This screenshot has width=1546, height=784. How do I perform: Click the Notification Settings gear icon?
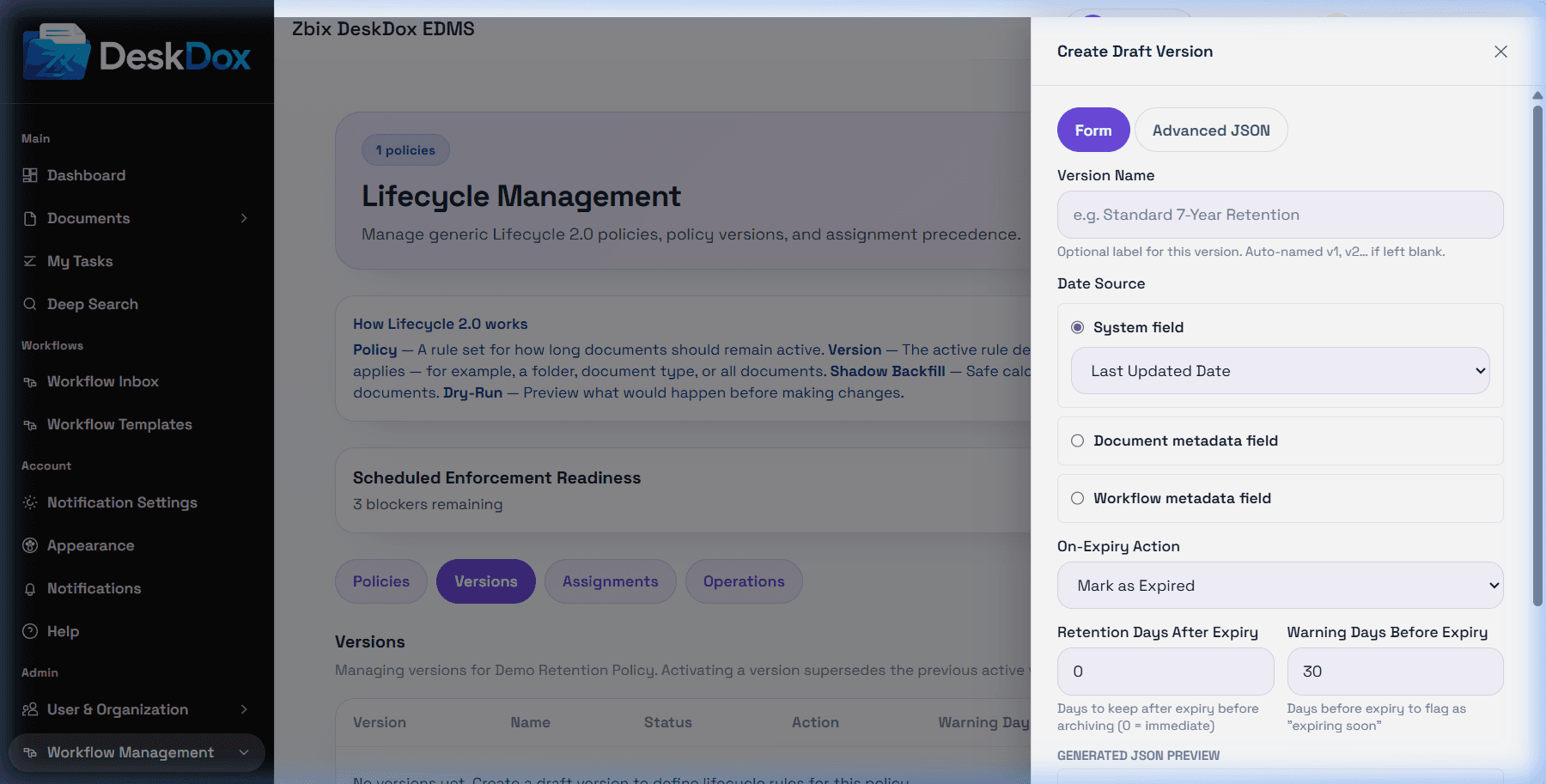coord(30,502)
